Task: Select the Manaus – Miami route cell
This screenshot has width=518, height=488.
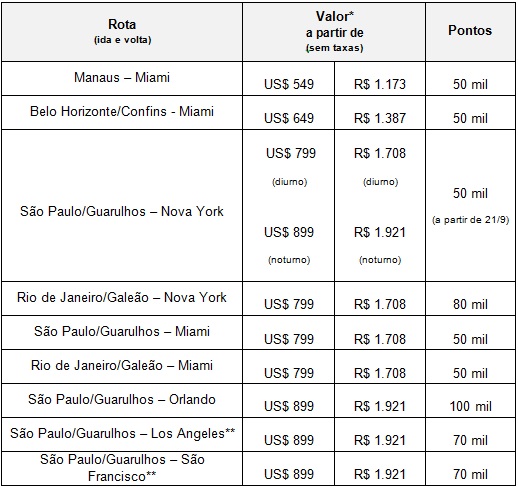Action: tap(122, 79)
